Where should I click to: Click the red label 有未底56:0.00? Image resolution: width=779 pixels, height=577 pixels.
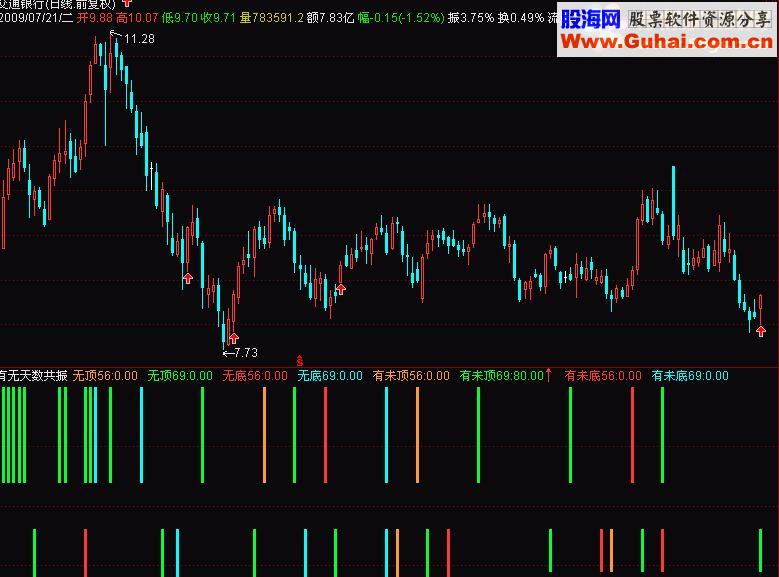coord(603,376)
